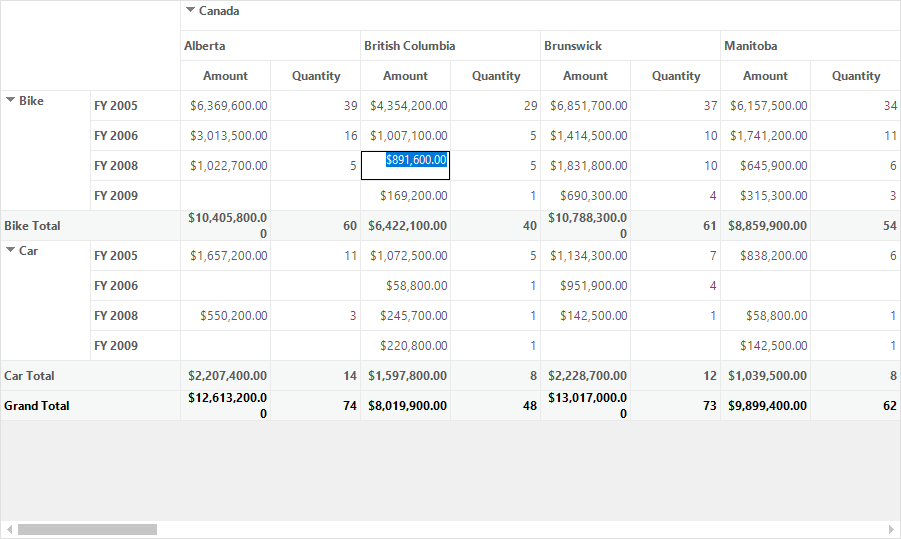The height and width of the screenshot is (539, 901).
Task: Select Car FY 2009 row header
Action: [x=135, y=345]
